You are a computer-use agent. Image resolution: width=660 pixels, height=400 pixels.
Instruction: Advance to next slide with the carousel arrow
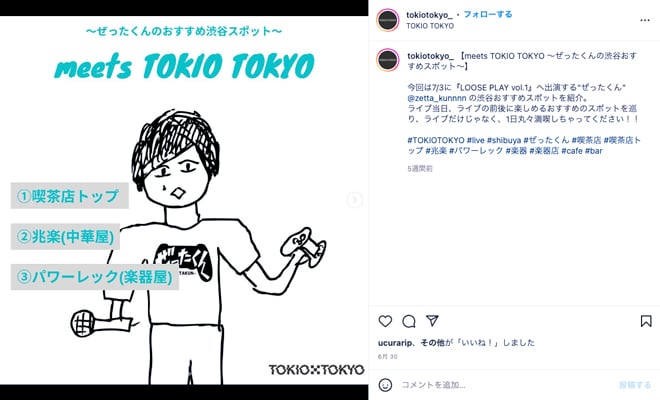coord(354,200)
